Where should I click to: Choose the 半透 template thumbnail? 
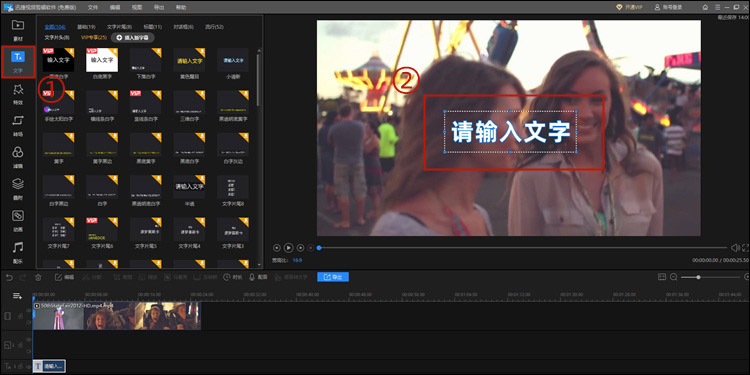(x=189, y=187)
